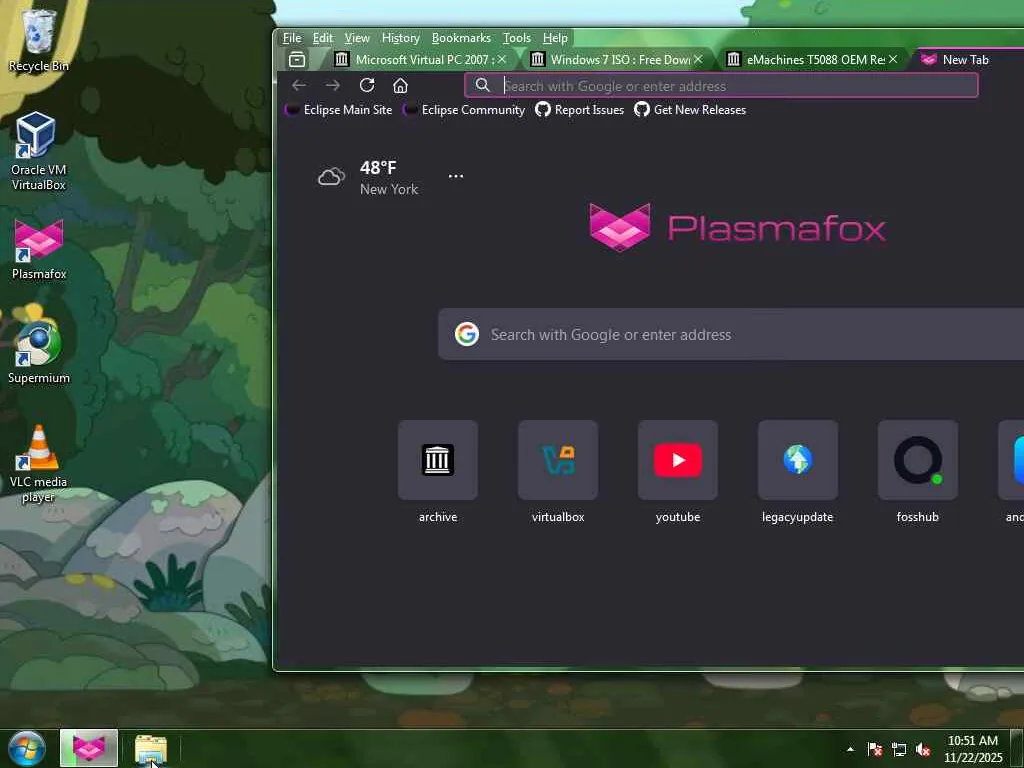The width and height of the screenshot is (1024, 768).
Task: Select the Supermium desktop shortcut
Action: (39, 353)
